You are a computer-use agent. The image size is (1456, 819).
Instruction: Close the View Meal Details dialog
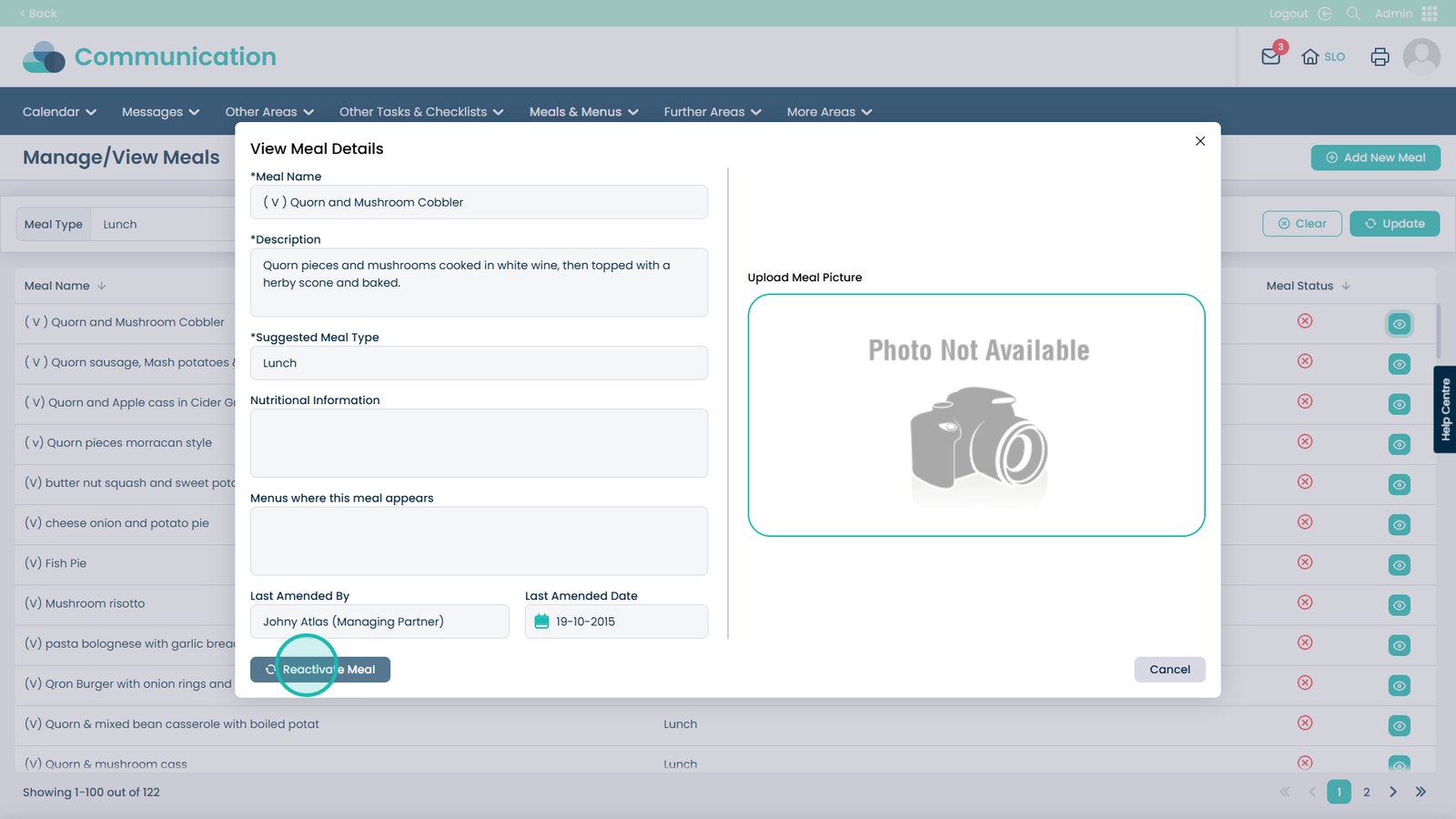(1199, 141)
